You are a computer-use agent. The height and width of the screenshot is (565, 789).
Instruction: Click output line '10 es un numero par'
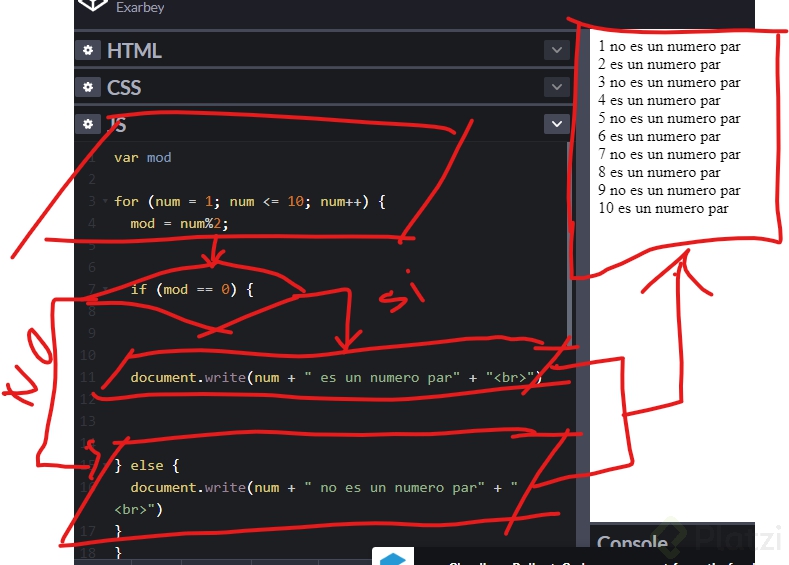(663, 208)
